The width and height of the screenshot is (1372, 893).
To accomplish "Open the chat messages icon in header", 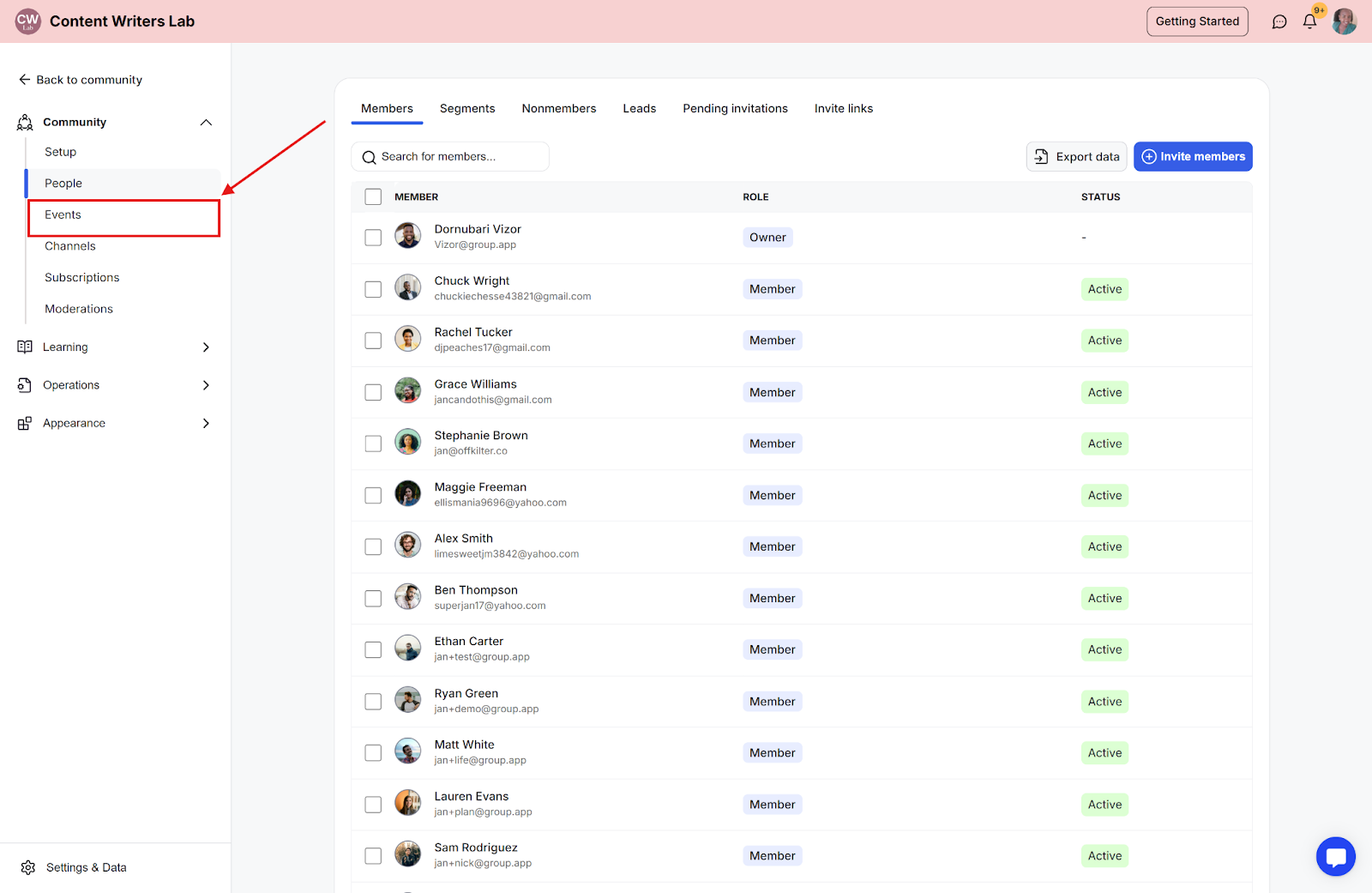I will point(1279,21).
